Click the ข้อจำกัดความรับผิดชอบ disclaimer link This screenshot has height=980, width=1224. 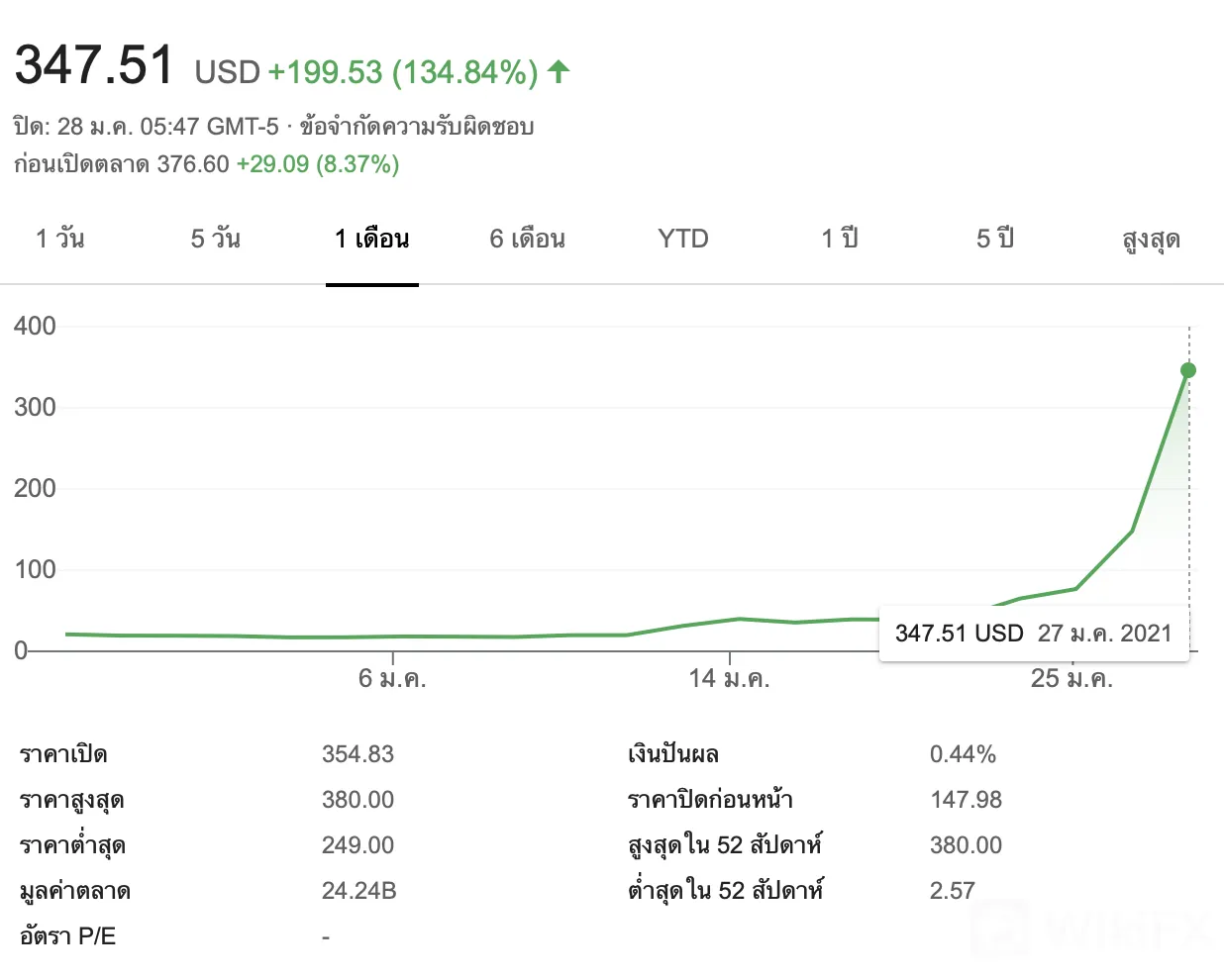tap(417, 127)
